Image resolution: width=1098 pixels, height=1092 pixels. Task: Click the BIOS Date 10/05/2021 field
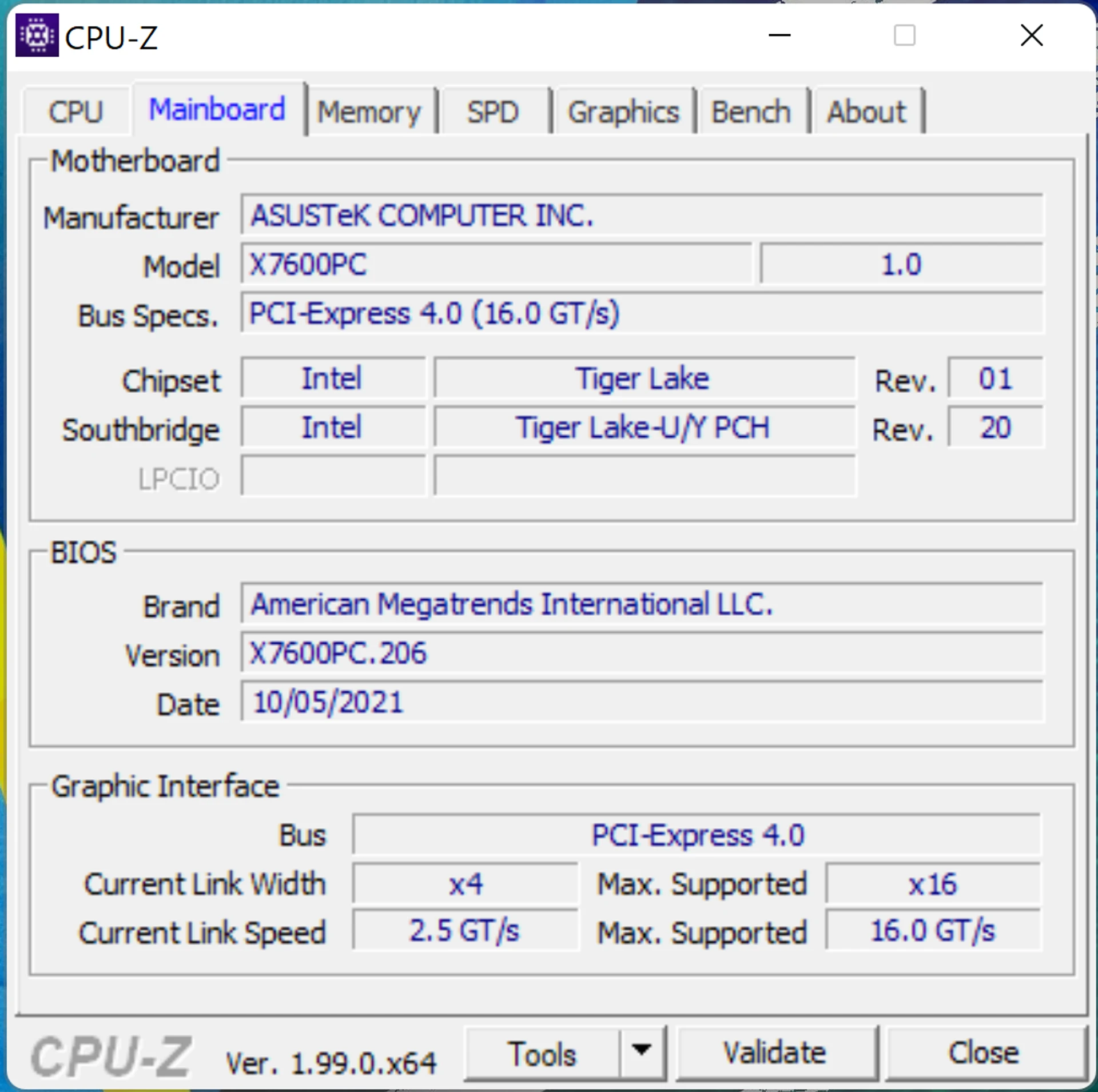click(x=642, y=702)
